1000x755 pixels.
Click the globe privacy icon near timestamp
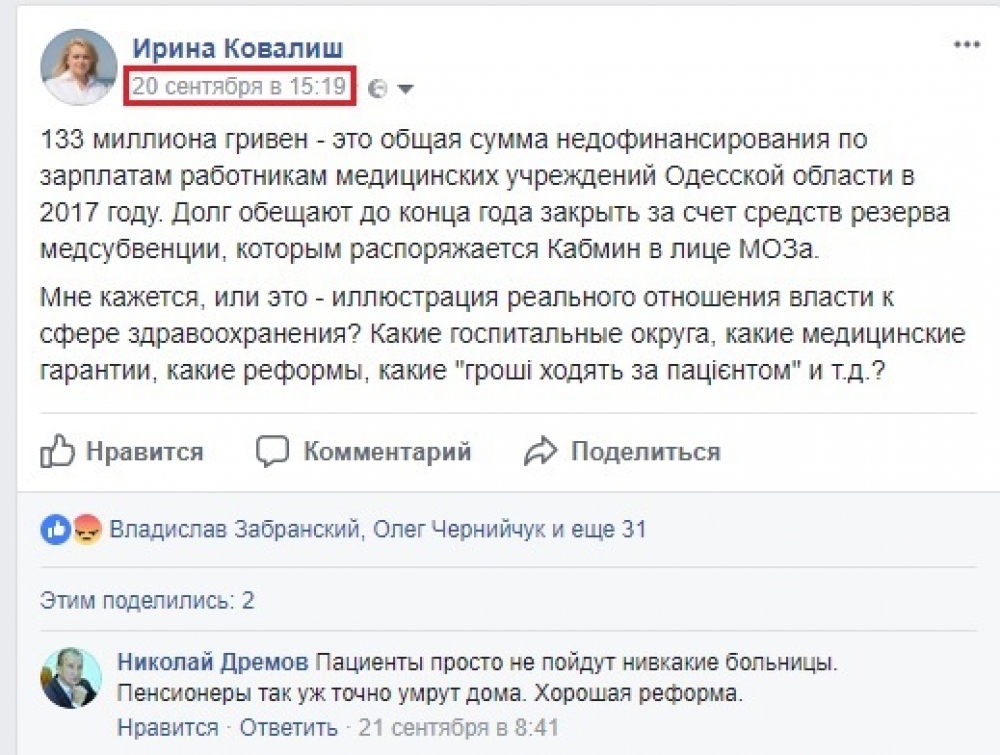378,89
